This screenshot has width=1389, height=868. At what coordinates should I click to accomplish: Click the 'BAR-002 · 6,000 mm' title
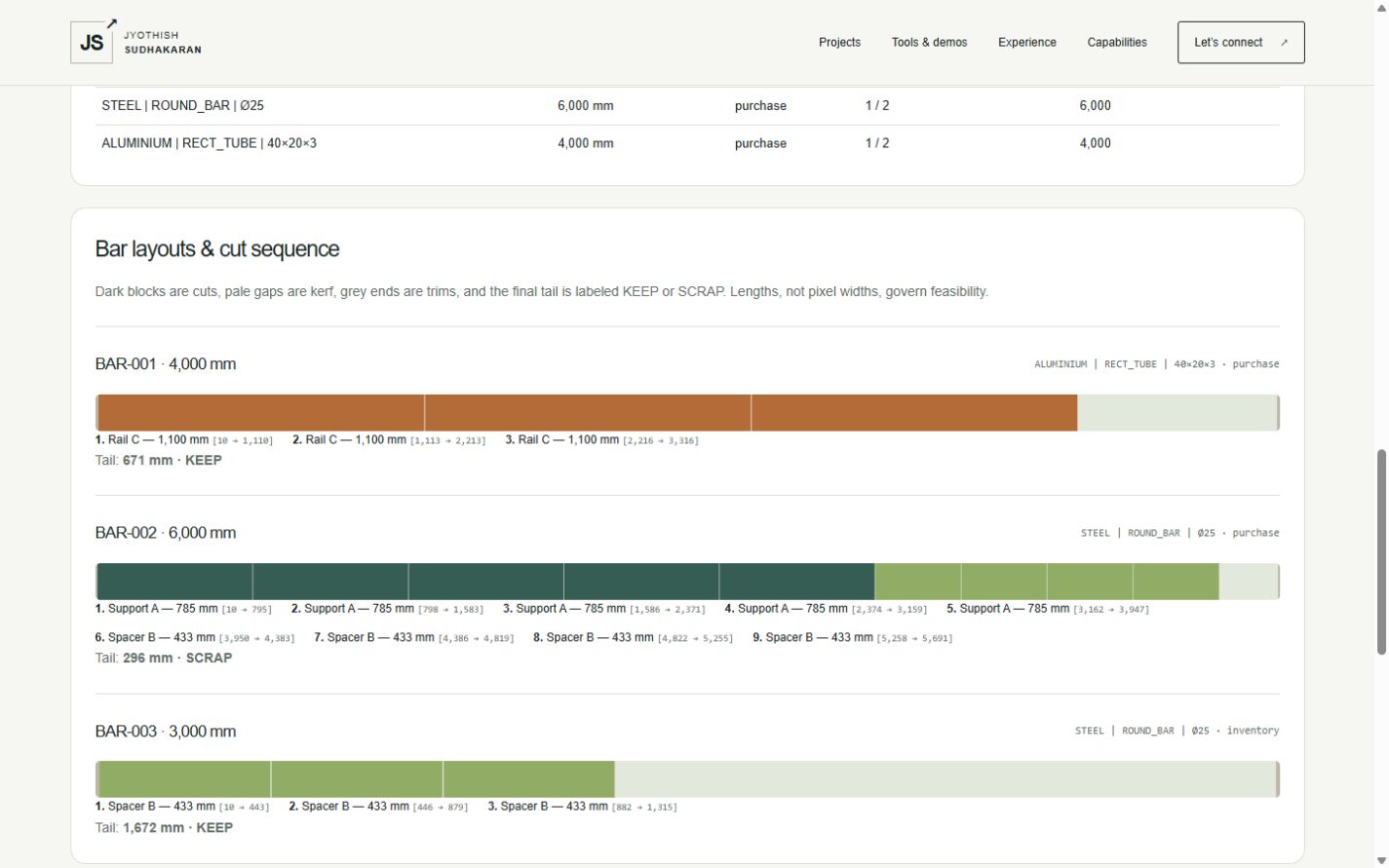pos(166,532)
